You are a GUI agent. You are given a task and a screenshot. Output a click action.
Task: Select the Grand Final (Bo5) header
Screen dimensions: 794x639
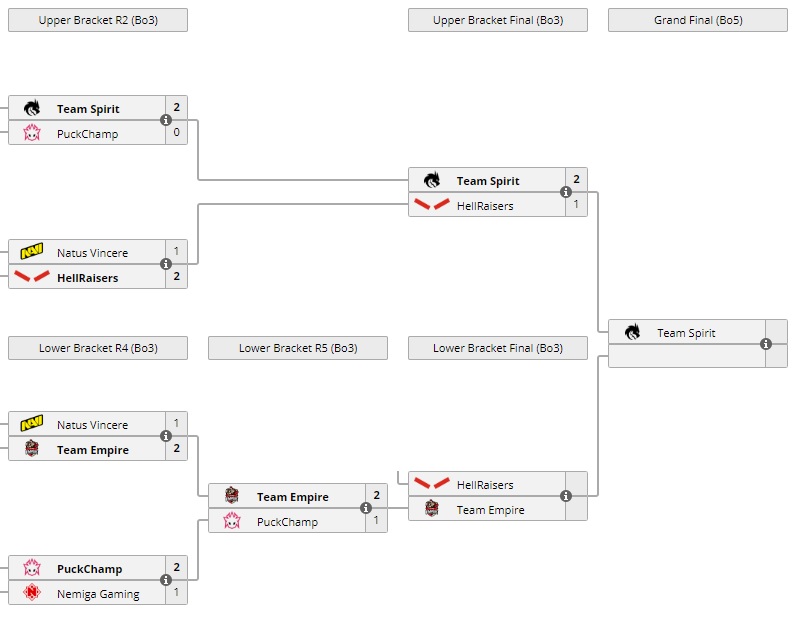(698, 20)
